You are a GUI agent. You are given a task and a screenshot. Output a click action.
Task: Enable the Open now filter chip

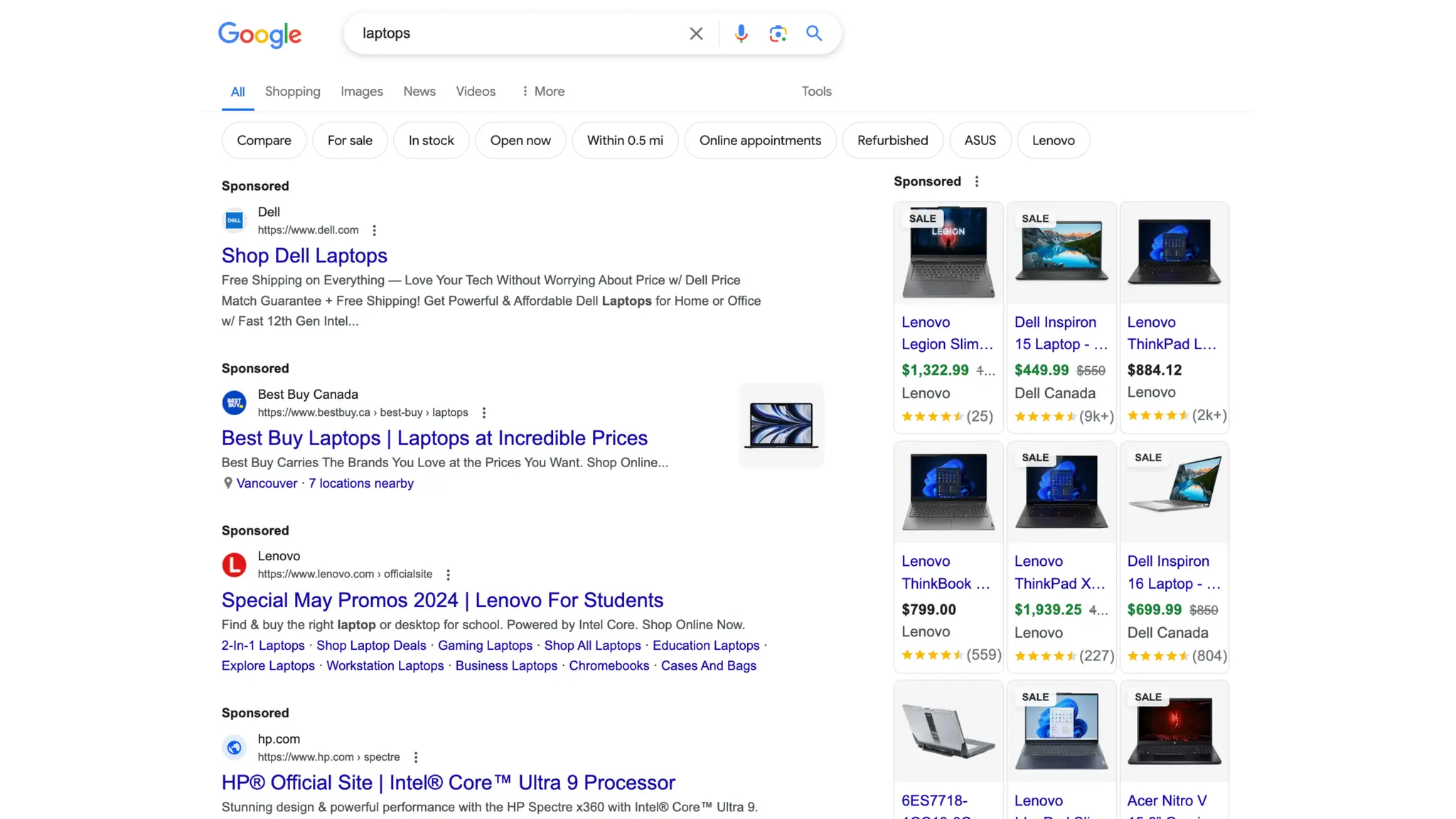tap(520, 141)
